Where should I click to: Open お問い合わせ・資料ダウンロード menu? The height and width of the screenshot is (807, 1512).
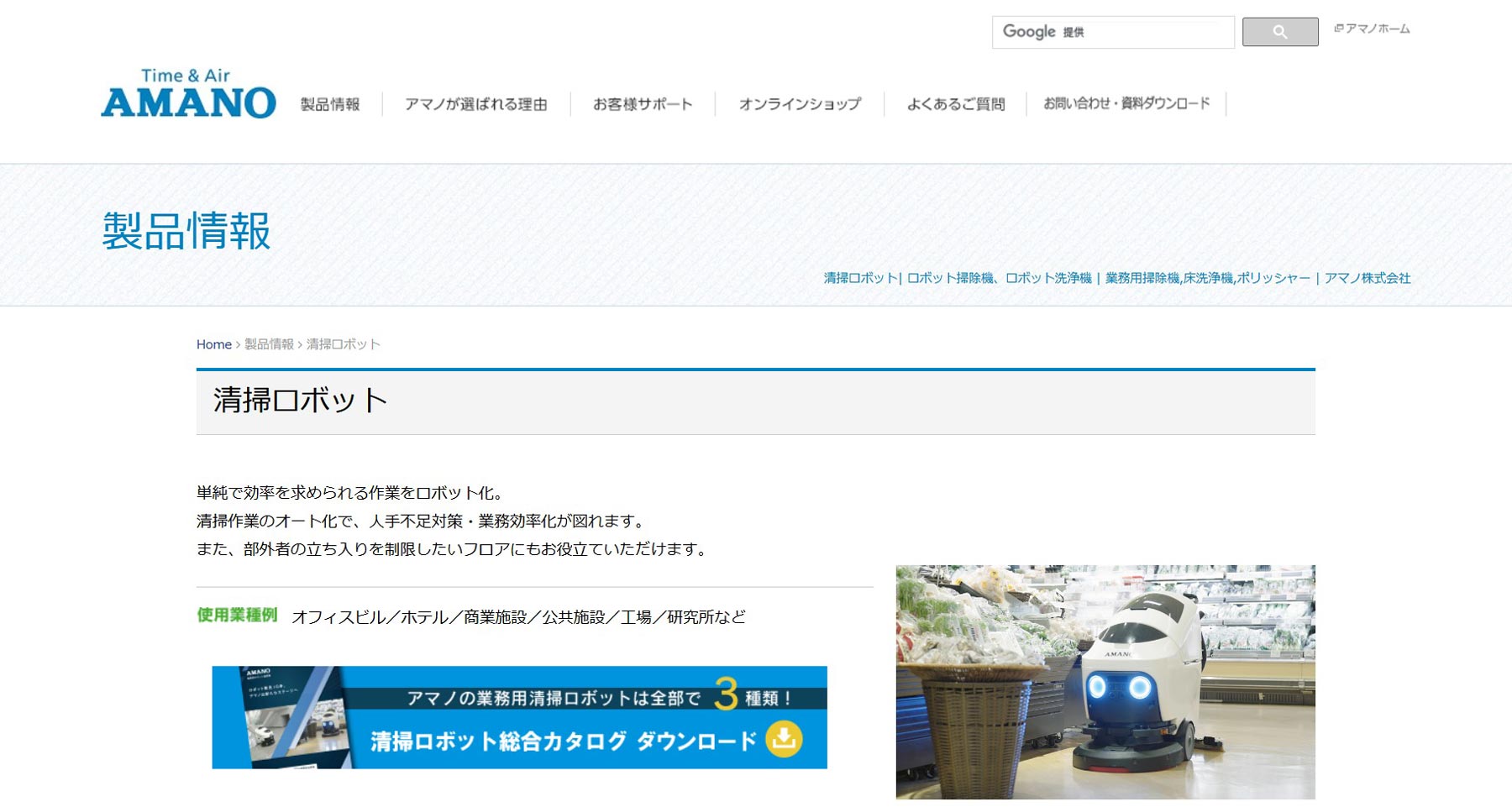[x=1126, y=103]
